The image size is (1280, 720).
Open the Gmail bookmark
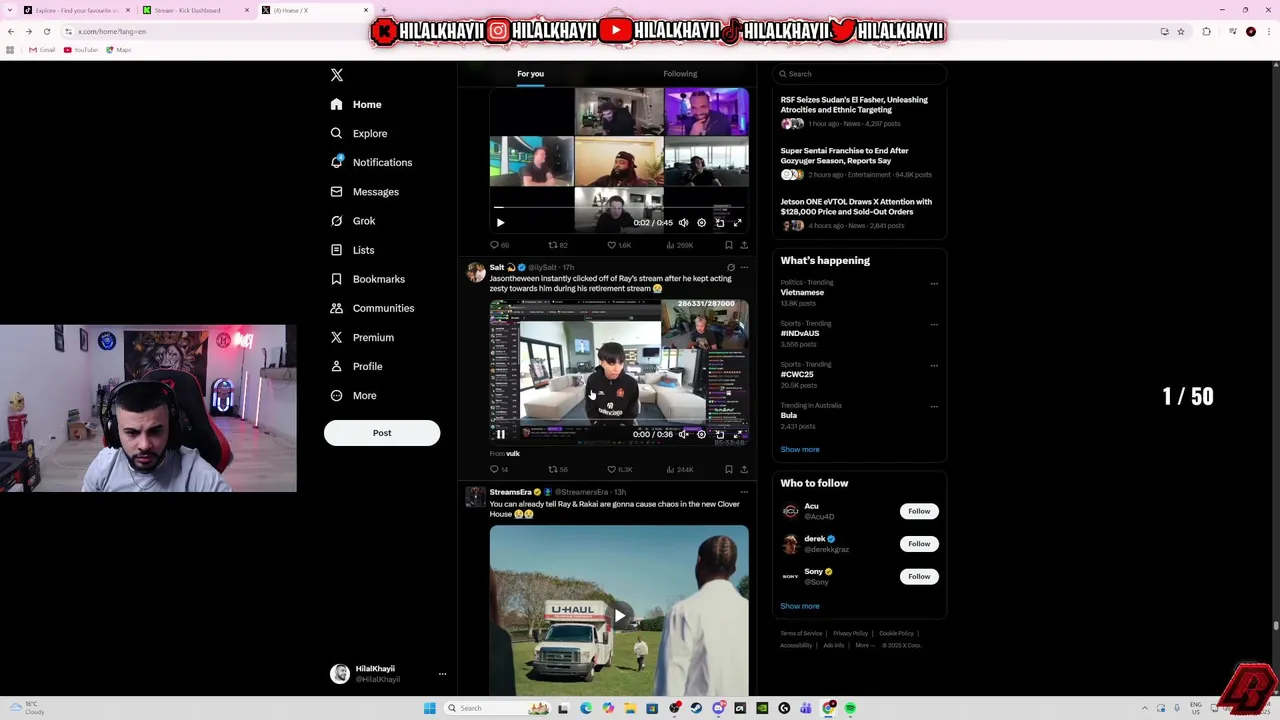tap(42, 50)
